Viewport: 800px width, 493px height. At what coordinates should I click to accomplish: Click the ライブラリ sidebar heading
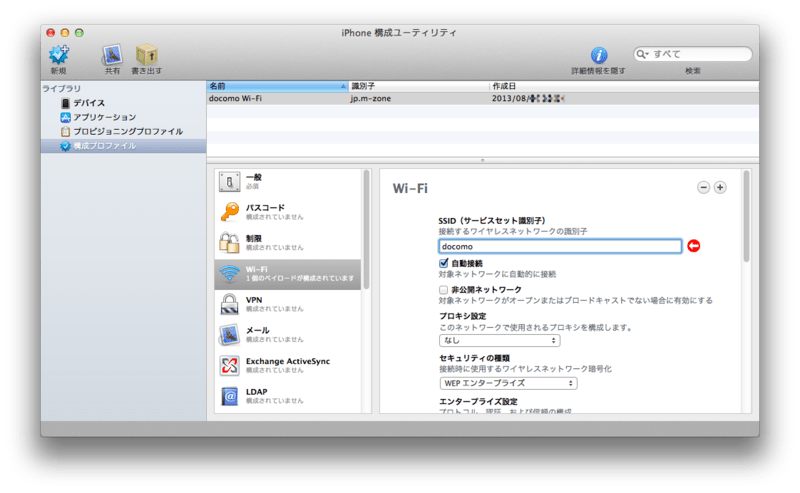[x=62, y=89]
